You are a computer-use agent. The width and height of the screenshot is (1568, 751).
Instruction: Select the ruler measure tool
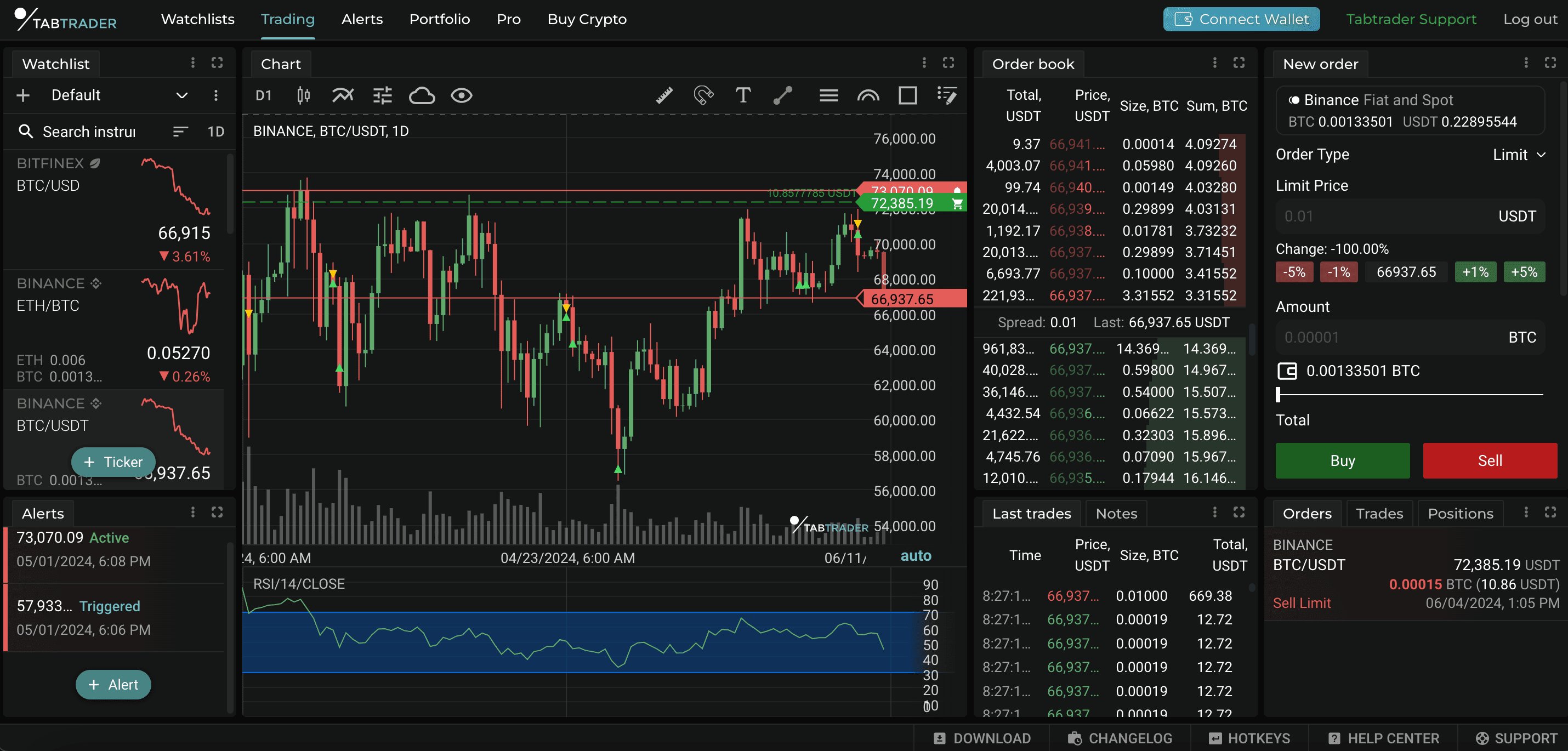(x=664, y=95)
